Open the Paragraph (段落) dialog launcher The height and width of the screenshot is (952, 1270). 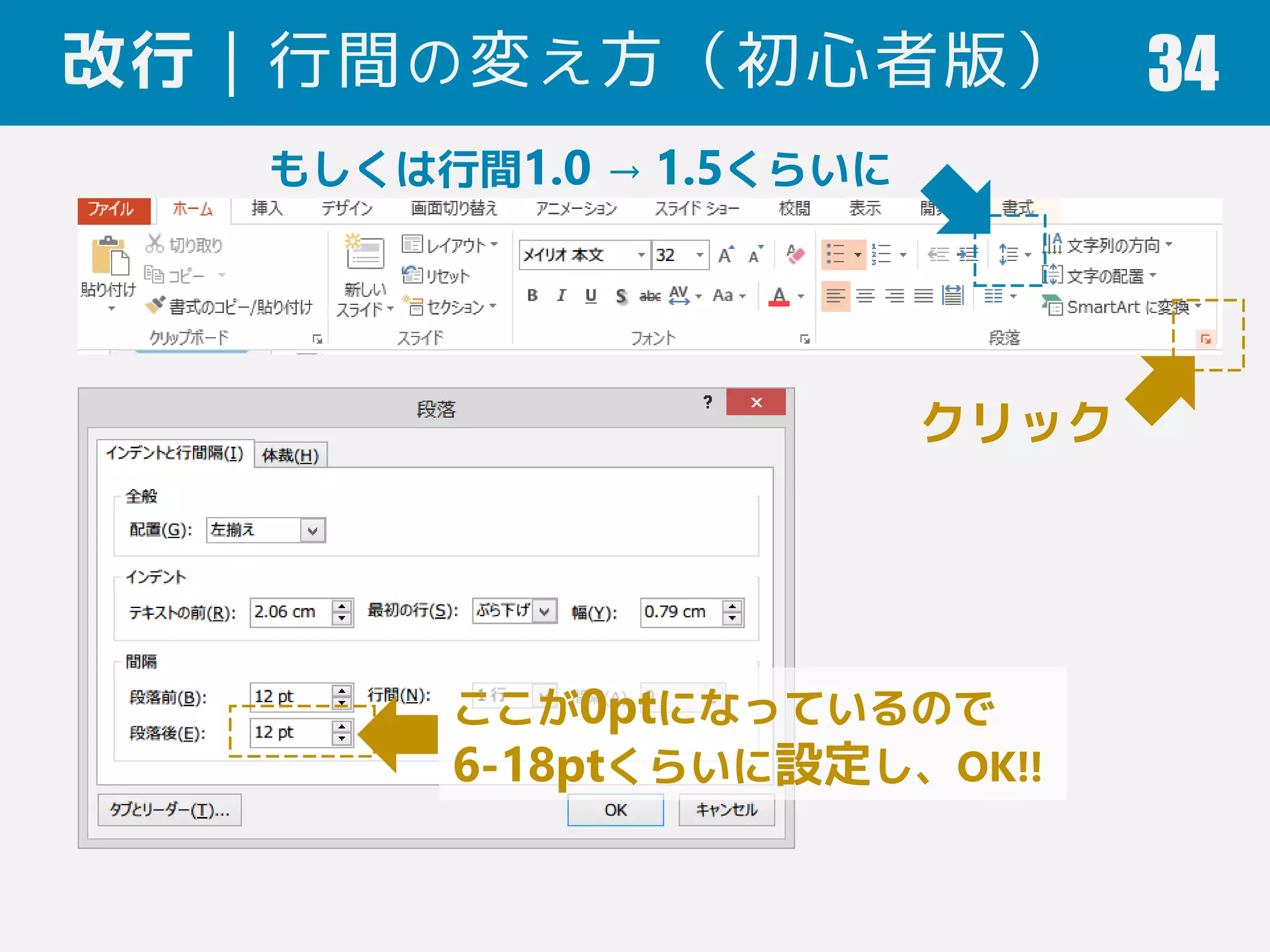[x=1206, y=339]
